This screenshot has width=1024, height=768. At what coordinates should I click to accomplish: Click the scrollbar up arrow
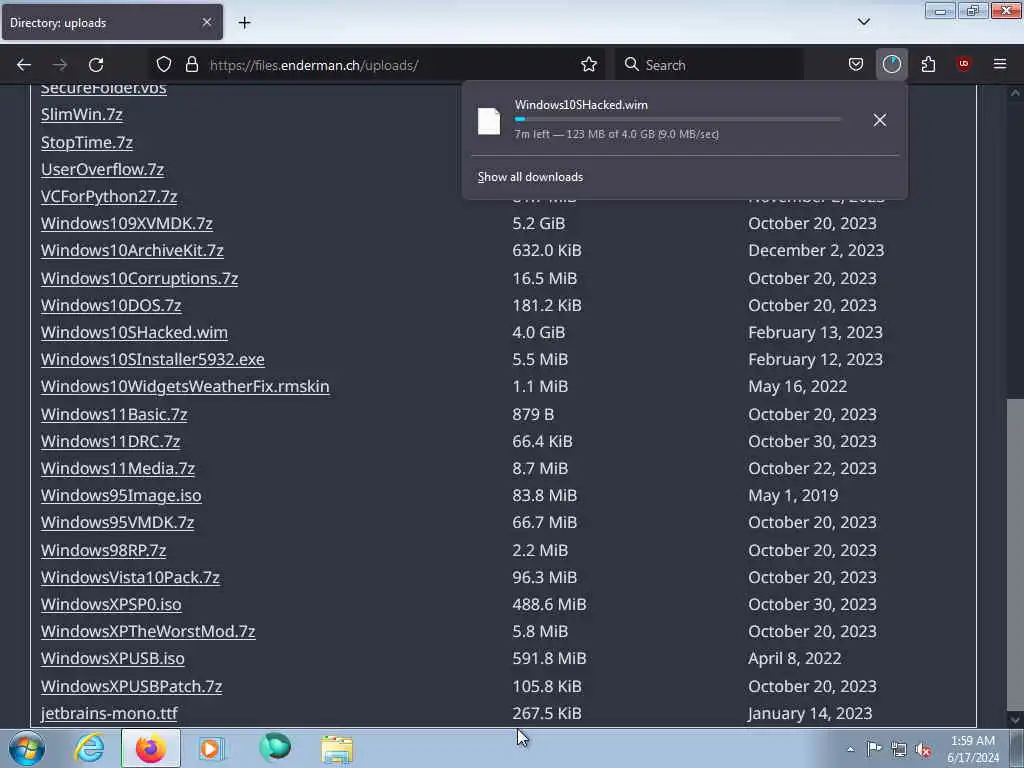tap(1015, 93)
